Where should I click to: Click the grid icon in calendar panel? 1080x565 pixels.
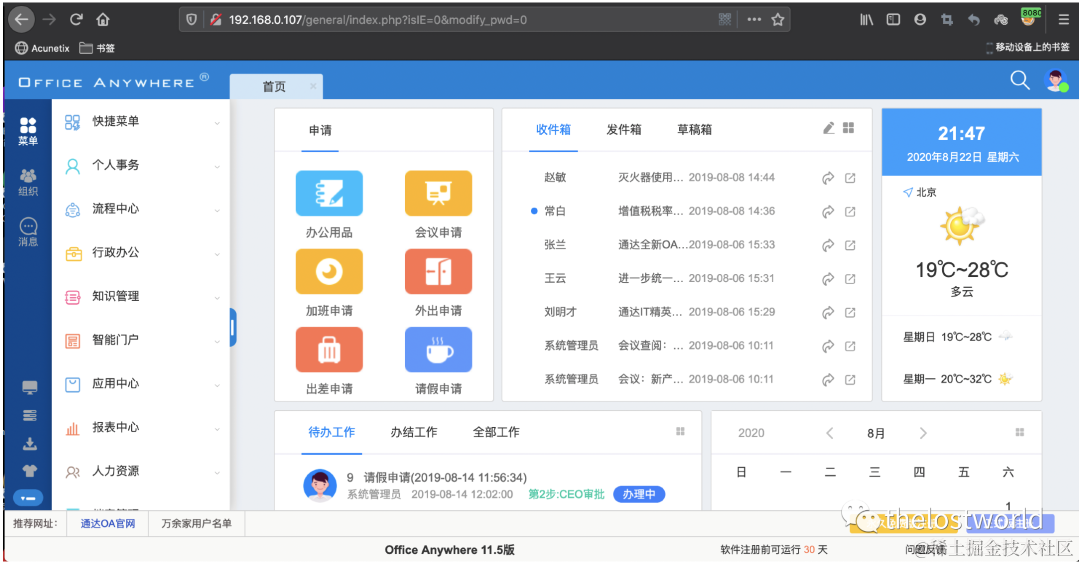(1019, 432)
